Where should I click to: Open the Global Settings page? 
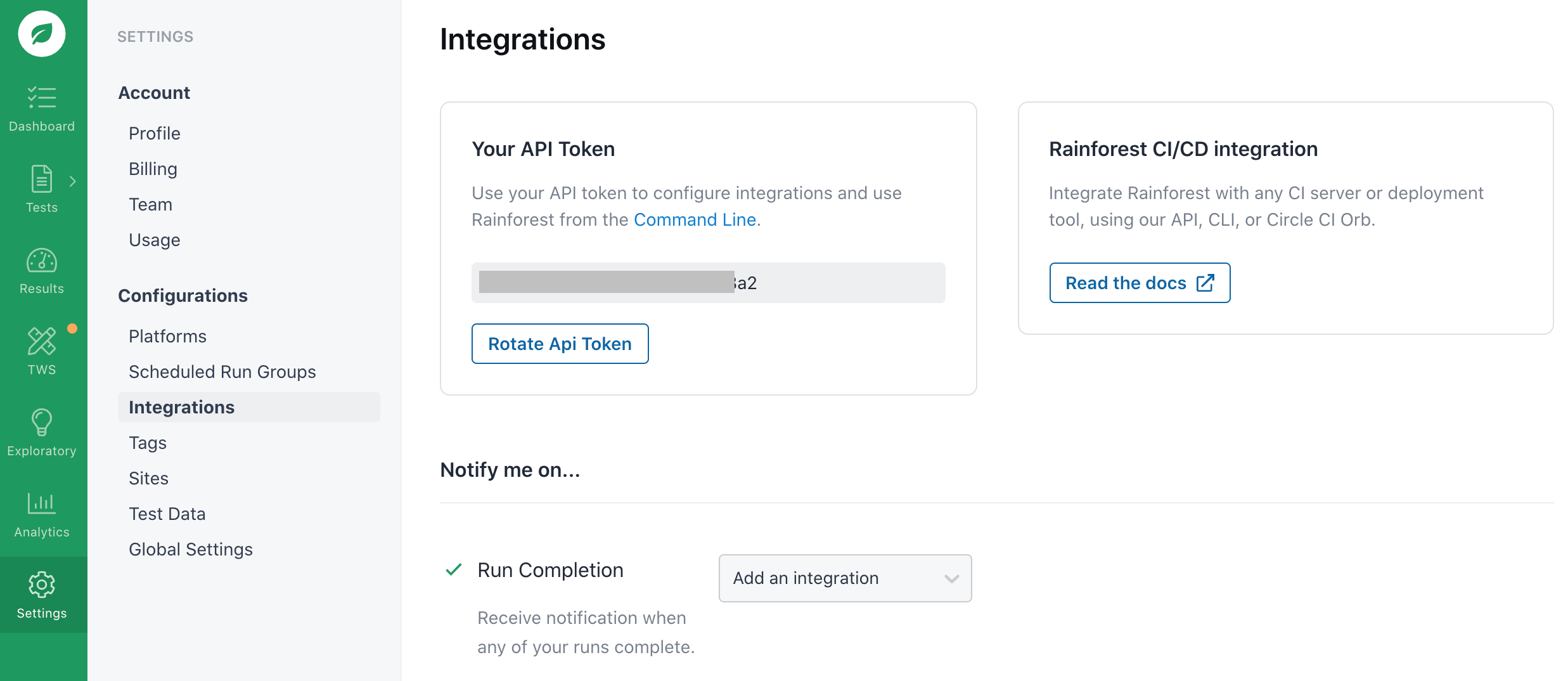pos(191,549)
